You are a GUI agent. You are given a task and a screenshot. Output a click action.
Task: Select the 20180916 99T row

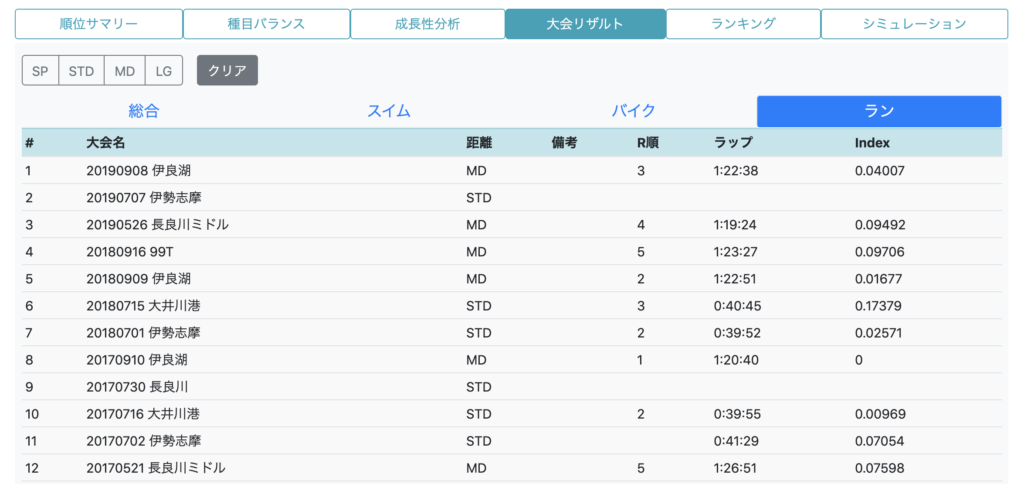click(512, 251)
